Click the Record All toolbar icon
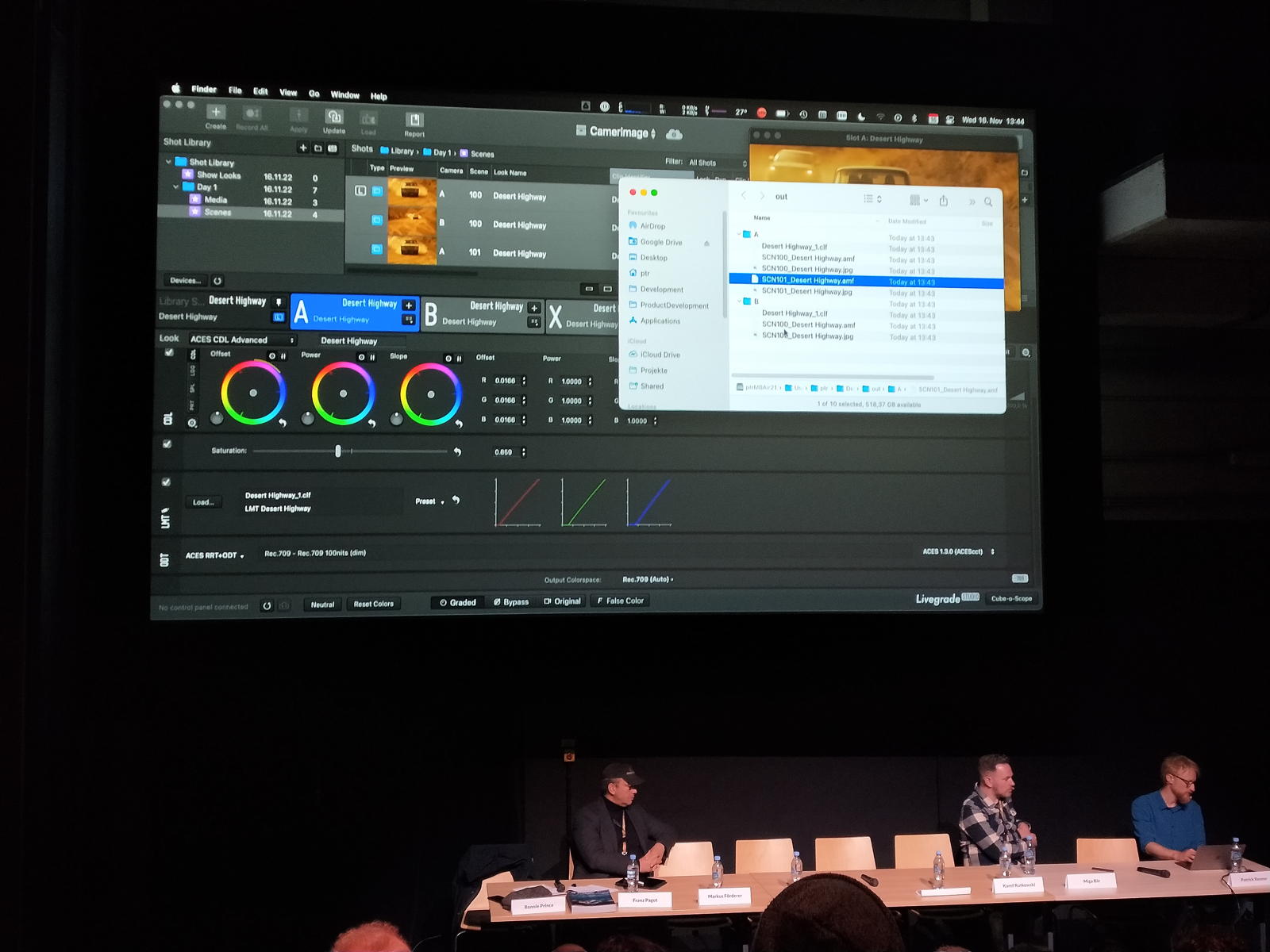The width and height of the screenshot is (1270, 952). [252, 113]
